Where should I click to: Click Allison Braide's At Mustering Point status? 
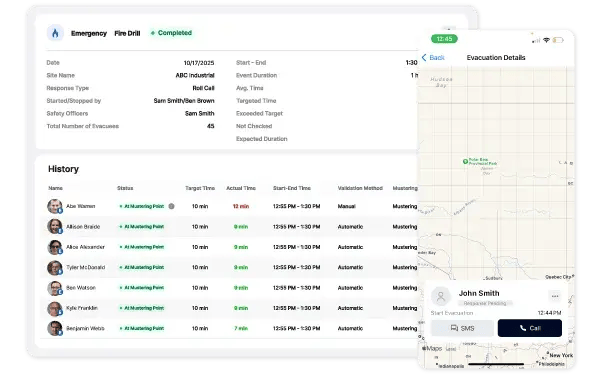(x=142, y=226)
